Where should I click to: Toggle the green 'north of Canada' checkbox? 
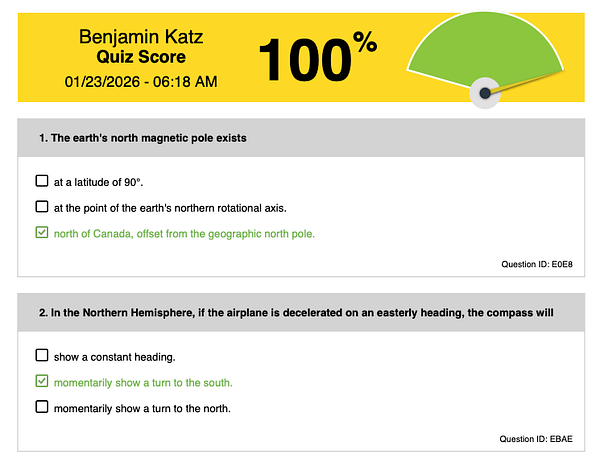[x=41, y=233]
